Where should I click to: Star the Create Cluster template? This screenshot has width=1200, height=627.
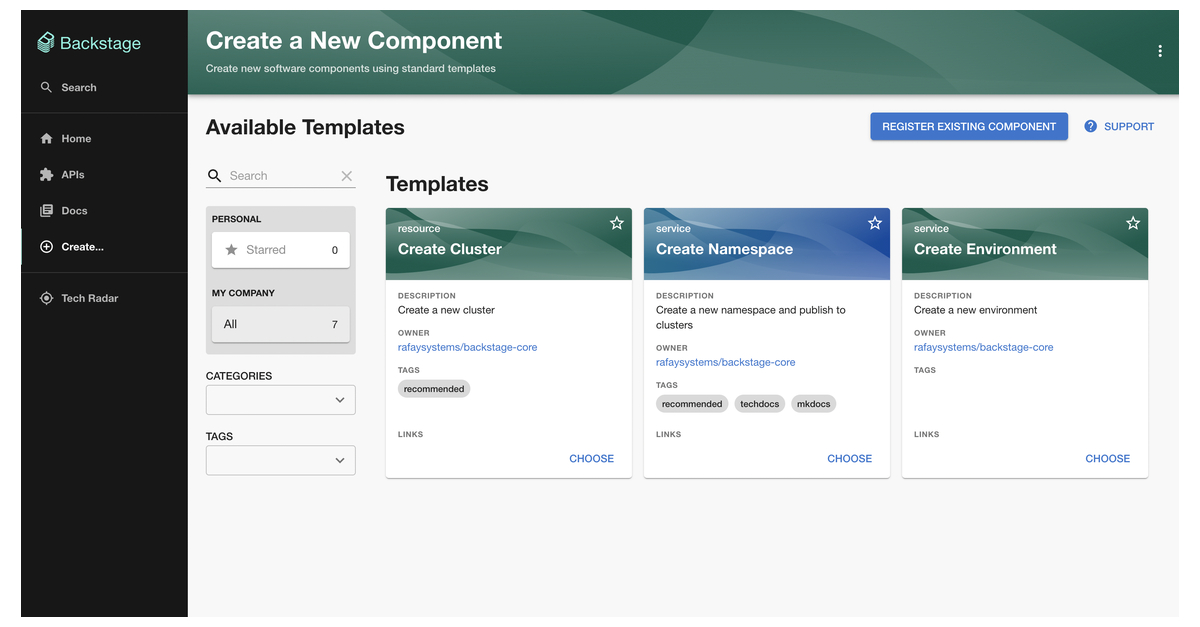click(x=617, y=223)
